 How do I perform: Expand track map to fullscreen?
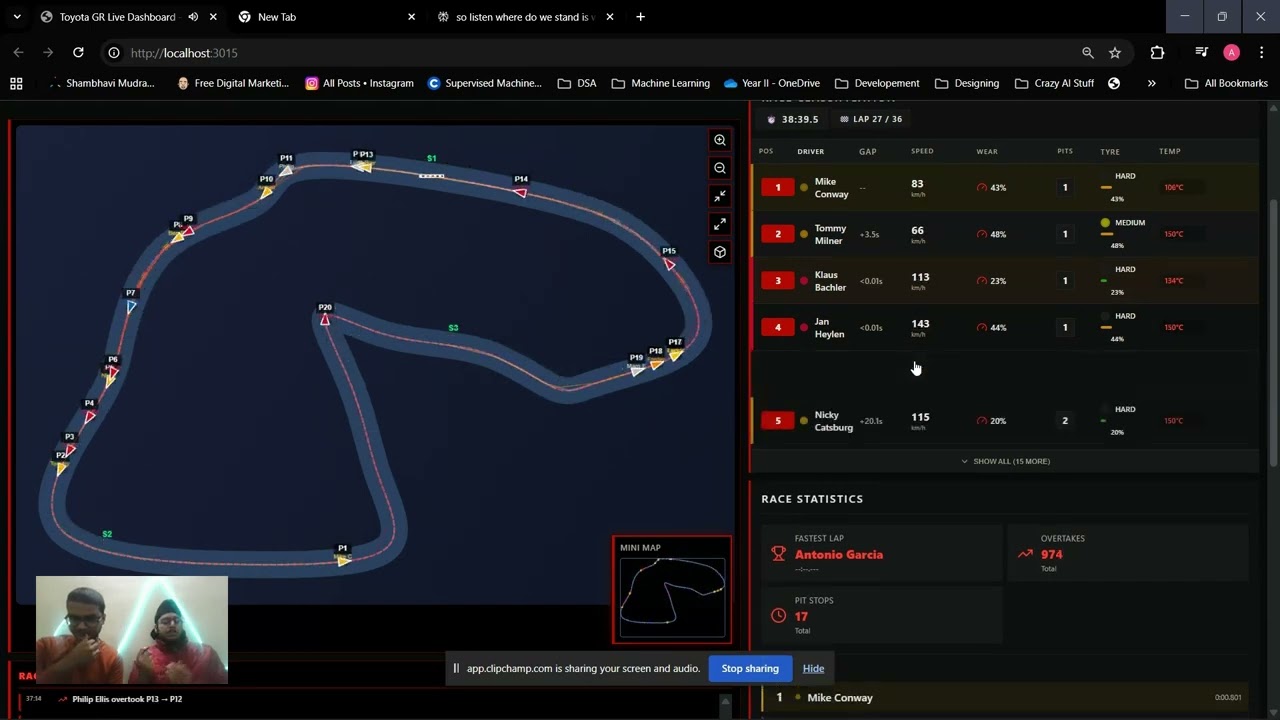click(719, 224)
